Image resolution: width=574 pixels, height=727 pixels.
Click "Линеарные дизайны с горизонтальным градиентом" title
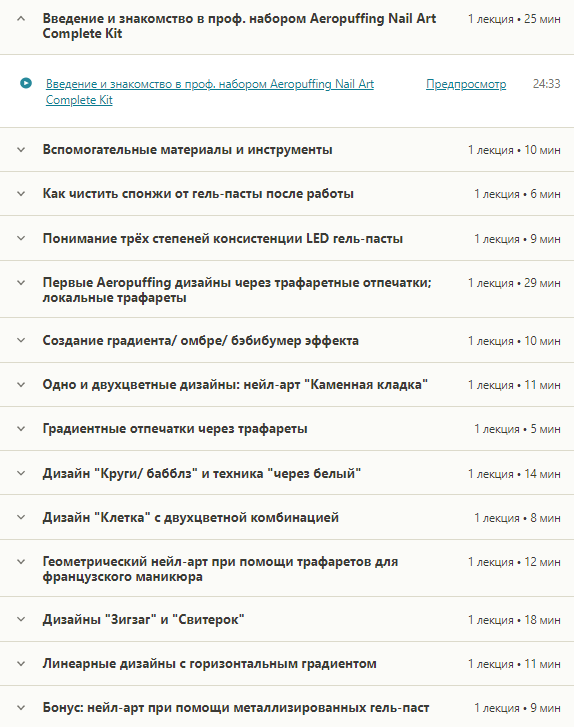[x=210, y=664]
